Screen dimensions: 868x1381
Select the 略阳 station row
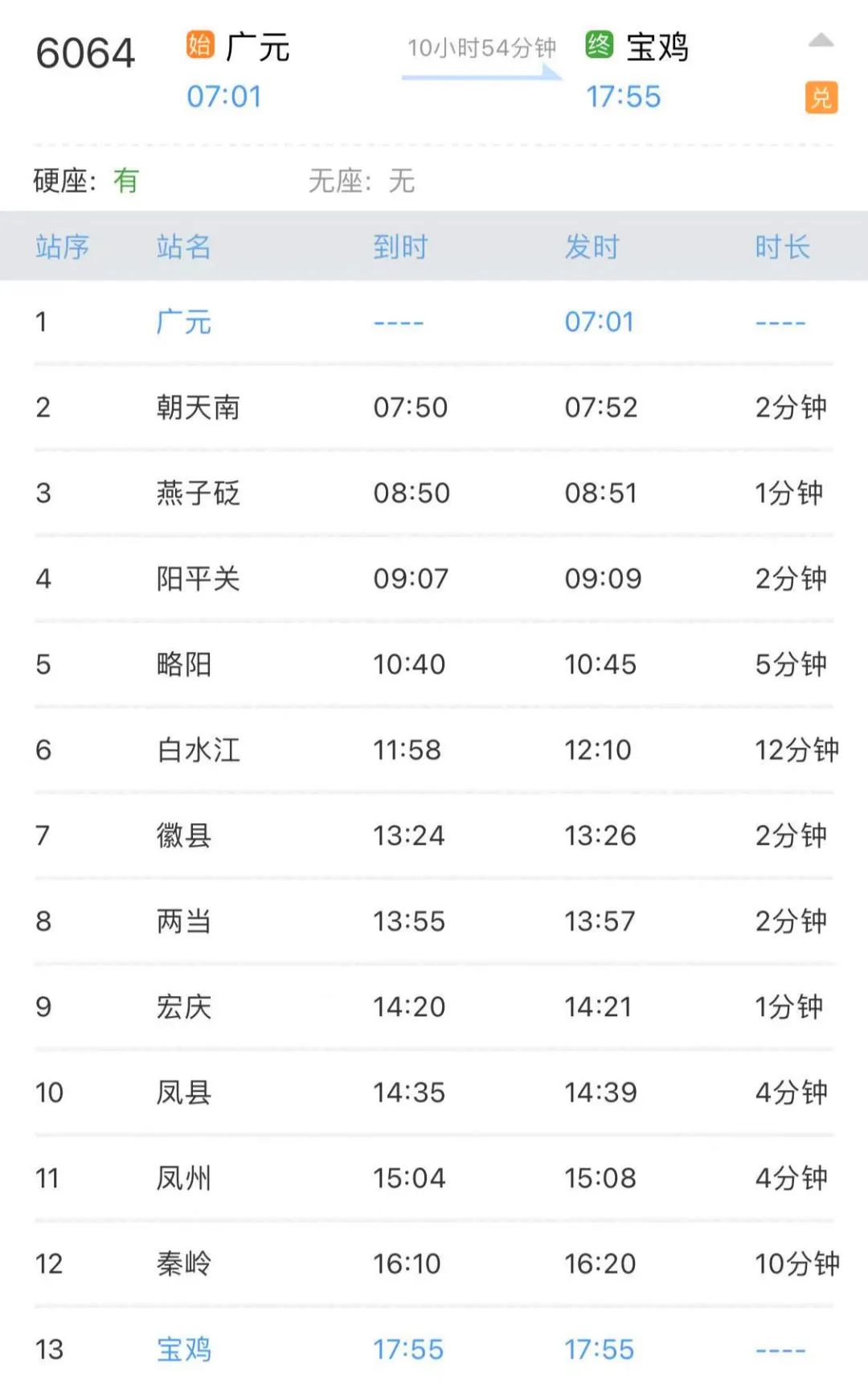tap(183, 665)
